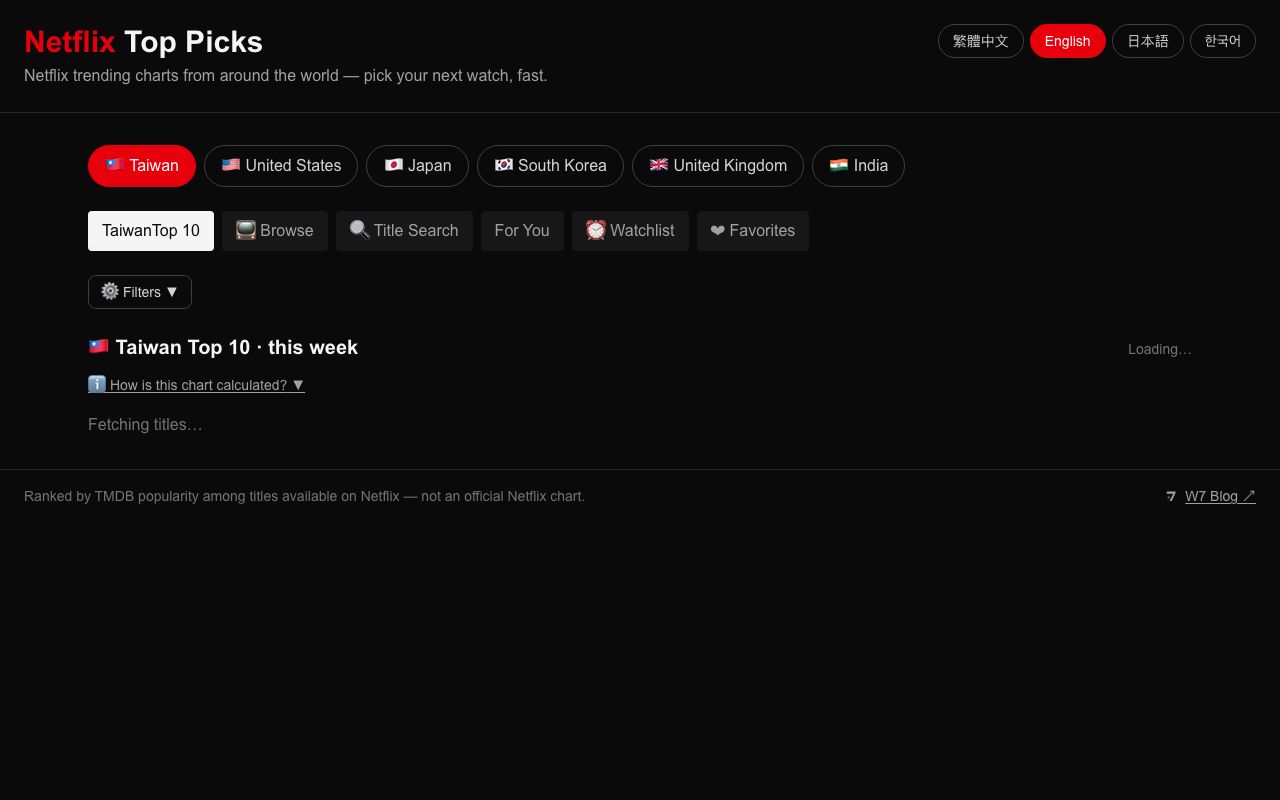The image size is (1280, 800).
Task: Click the info icon beside chart explanation
Action: tap(97, 384)
